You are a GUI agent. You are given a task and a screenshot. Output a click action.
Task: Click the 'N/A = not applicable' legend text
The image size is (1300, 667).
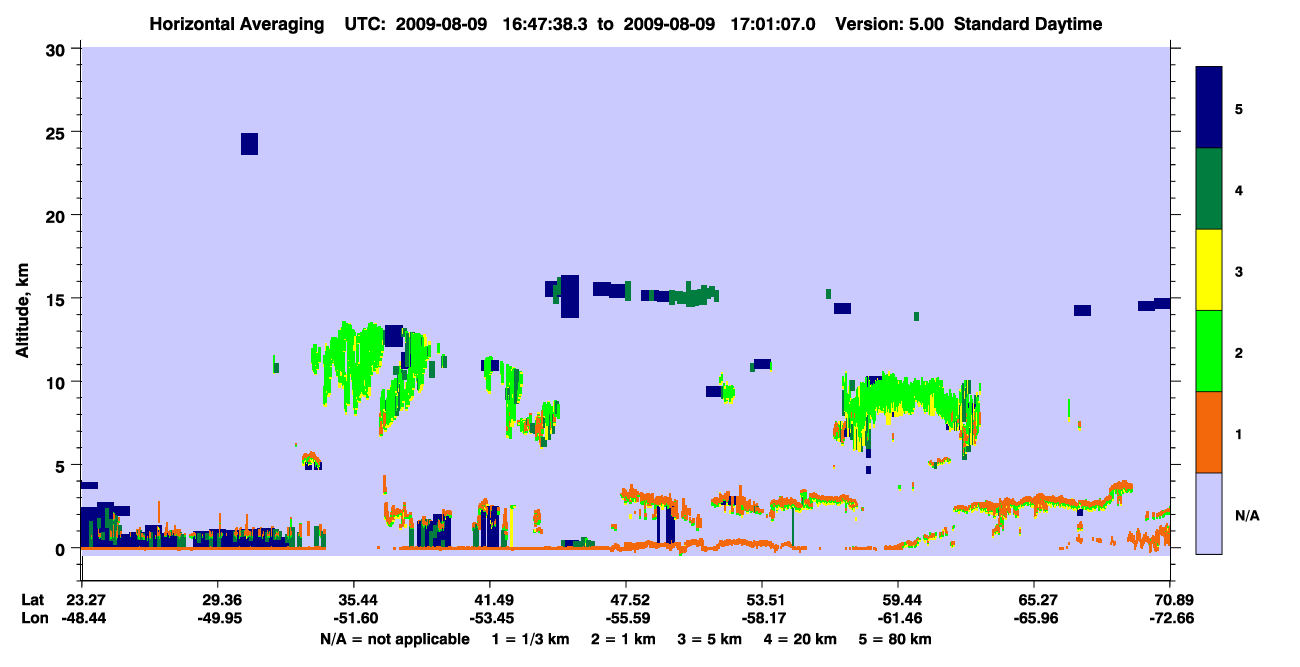(x=394, y=639)
